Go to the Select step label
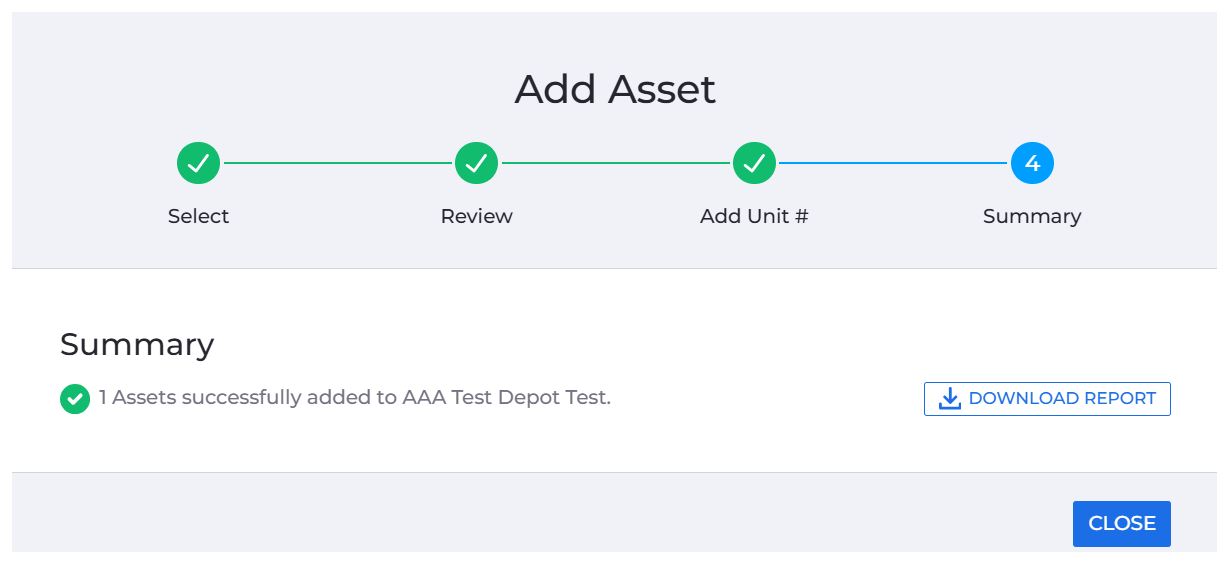The width and height of the screenshot is (1226, 561). coord(198,216)
